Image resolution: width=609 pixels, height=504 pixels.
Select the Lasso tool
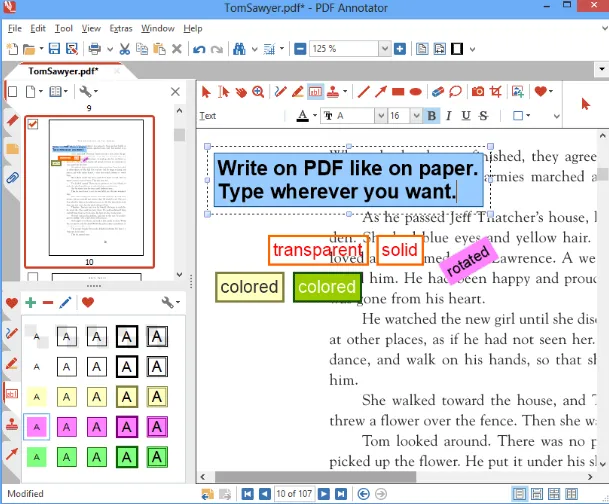click(x=455, y=92)
